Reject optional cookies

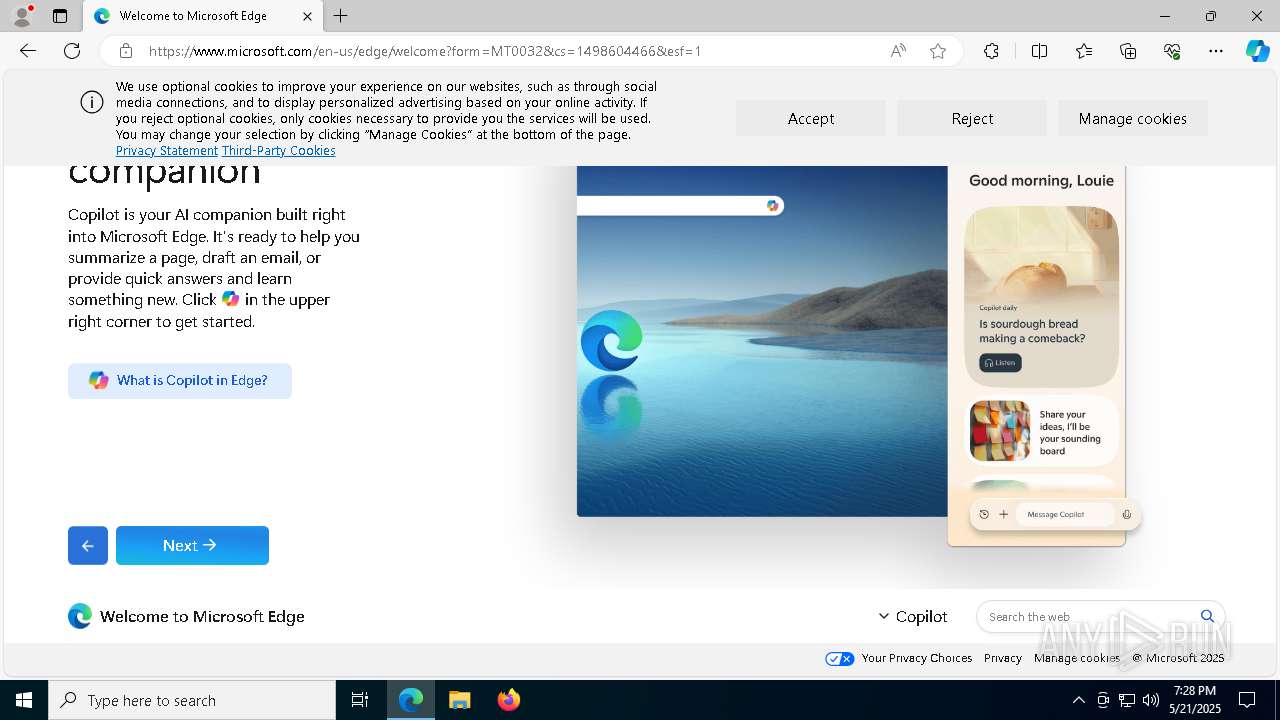972,118
